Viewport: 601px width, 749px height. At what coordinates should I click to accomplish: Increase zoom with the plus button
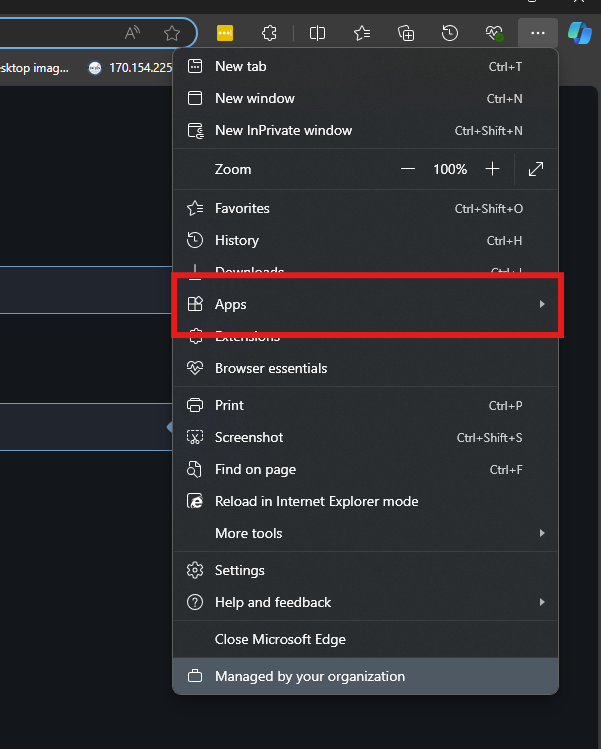[492, 169]
